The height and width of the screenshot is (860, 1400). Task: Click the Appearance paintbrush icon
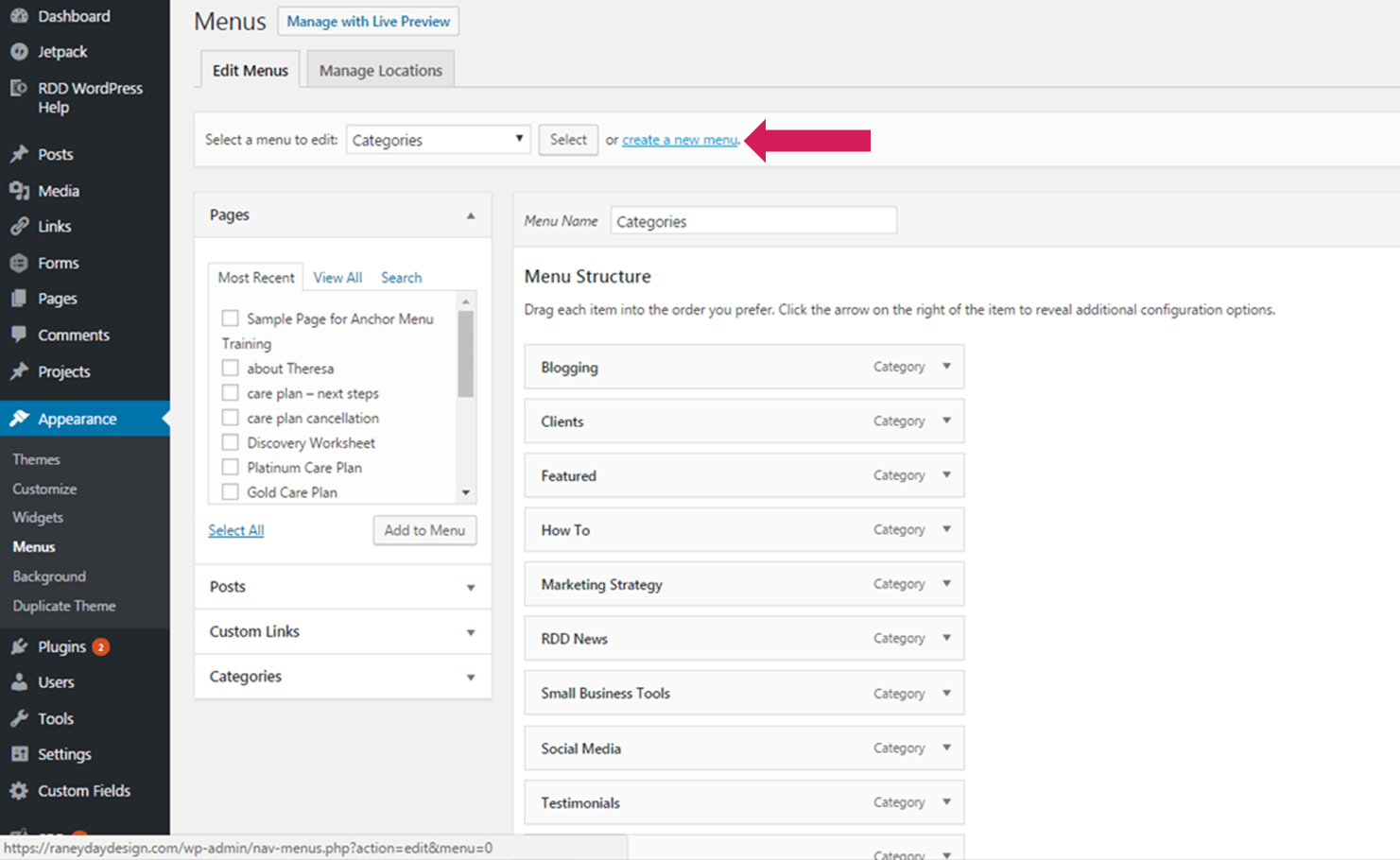tap(19, 419)
